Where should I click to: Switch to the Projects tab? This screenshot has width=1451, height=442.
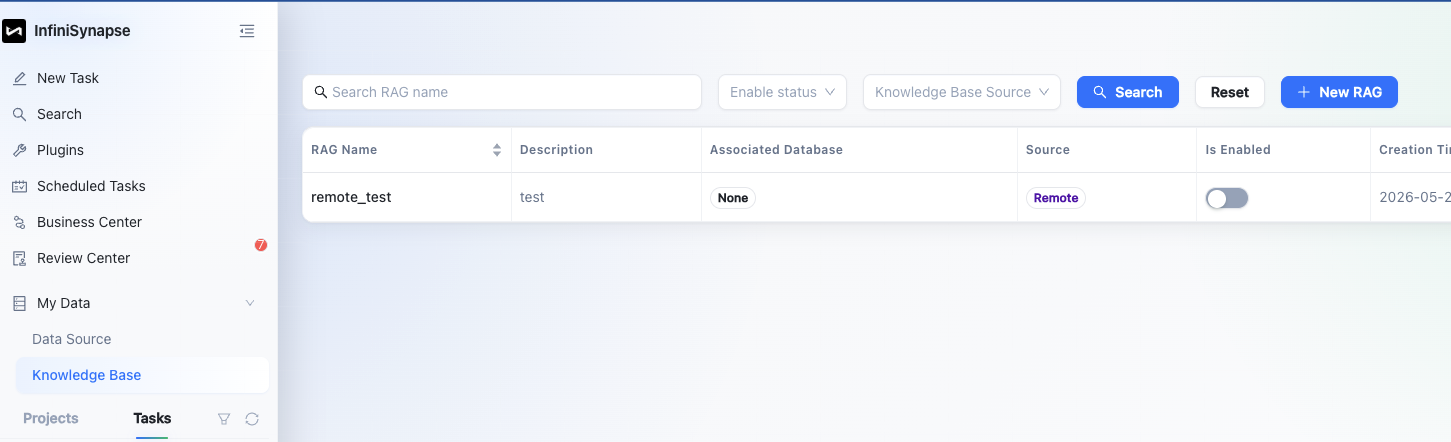[x=51, y=418]
